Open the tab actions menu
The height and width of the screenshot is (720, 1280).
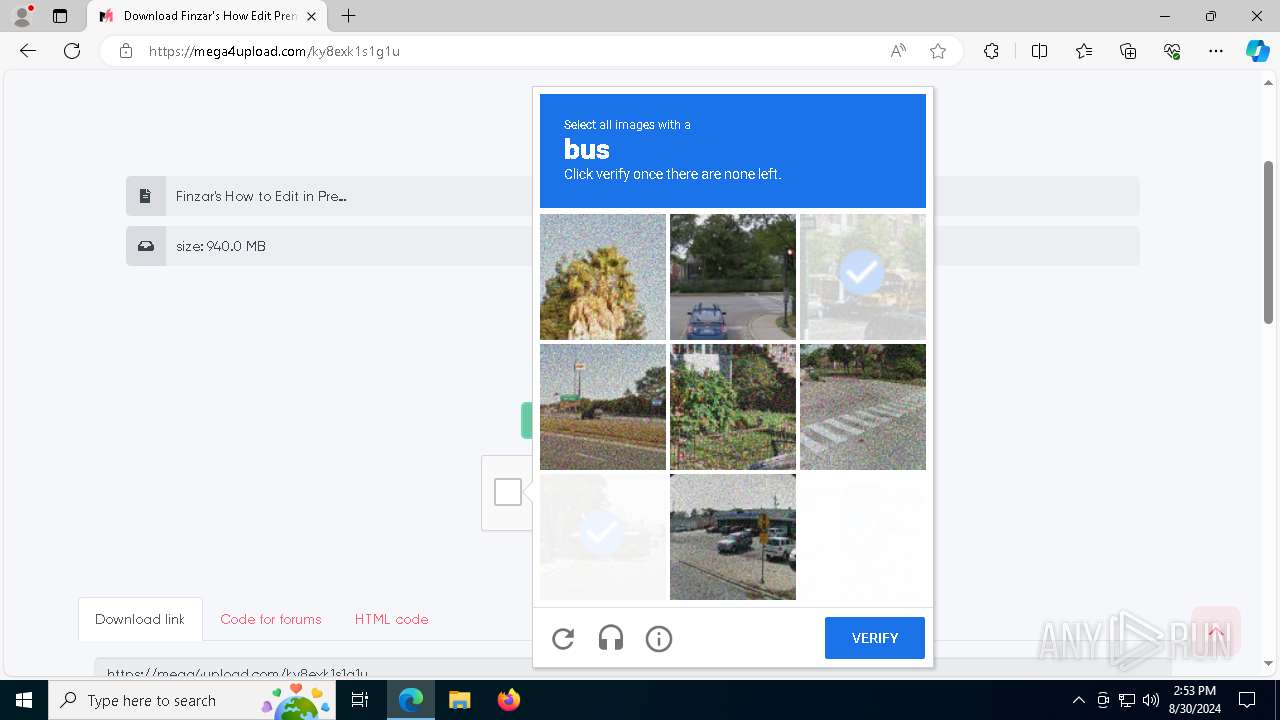pyautogui.click(x=60, y=16)
